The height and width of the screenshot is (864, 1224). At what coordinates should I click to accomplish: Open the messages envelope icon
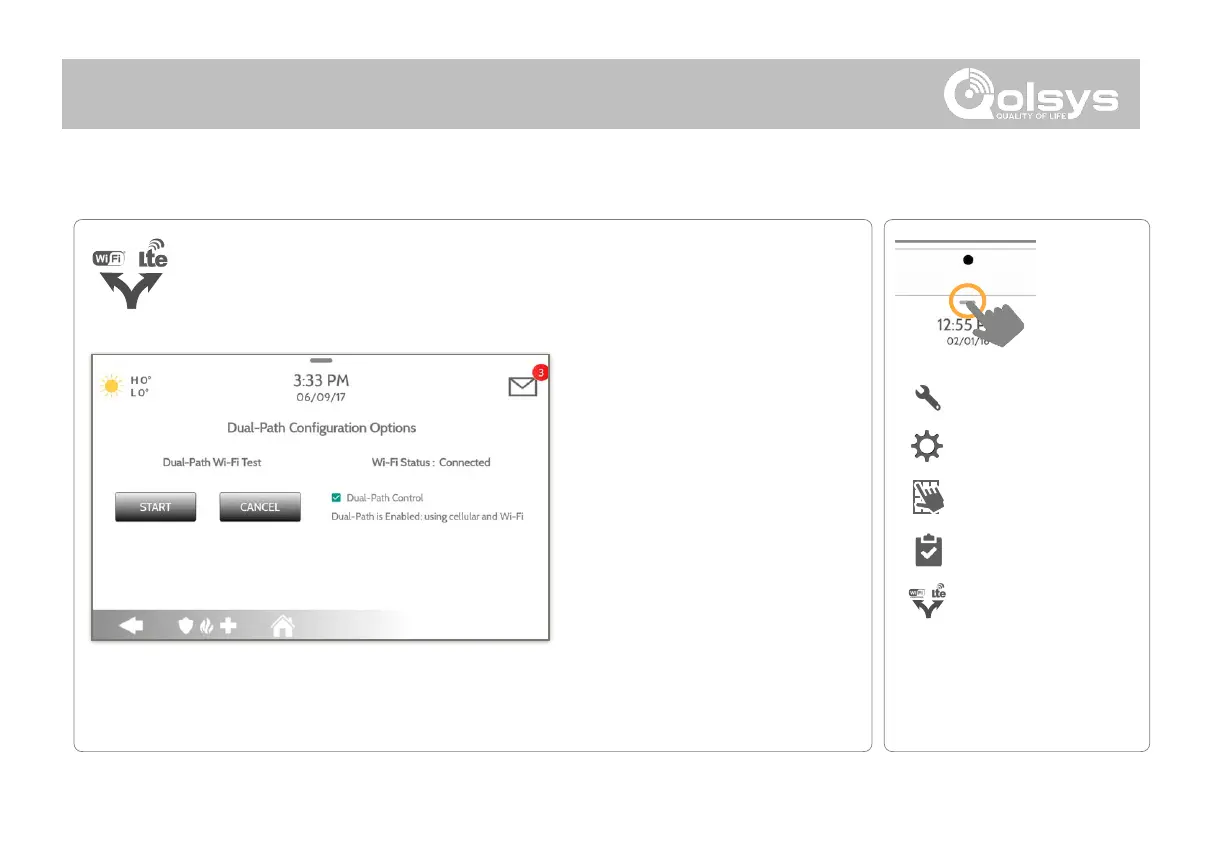523,386
